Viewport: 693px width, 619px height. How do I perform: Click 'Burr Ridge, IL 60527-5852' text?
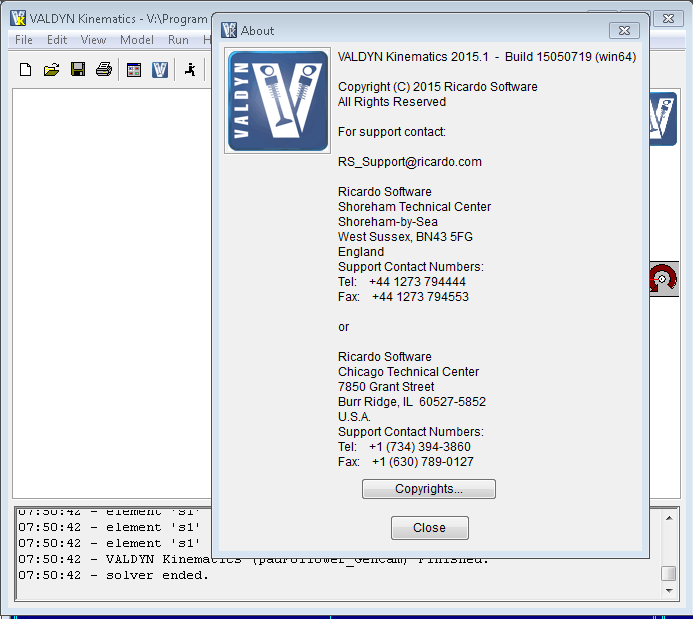(x=412, y=402)
